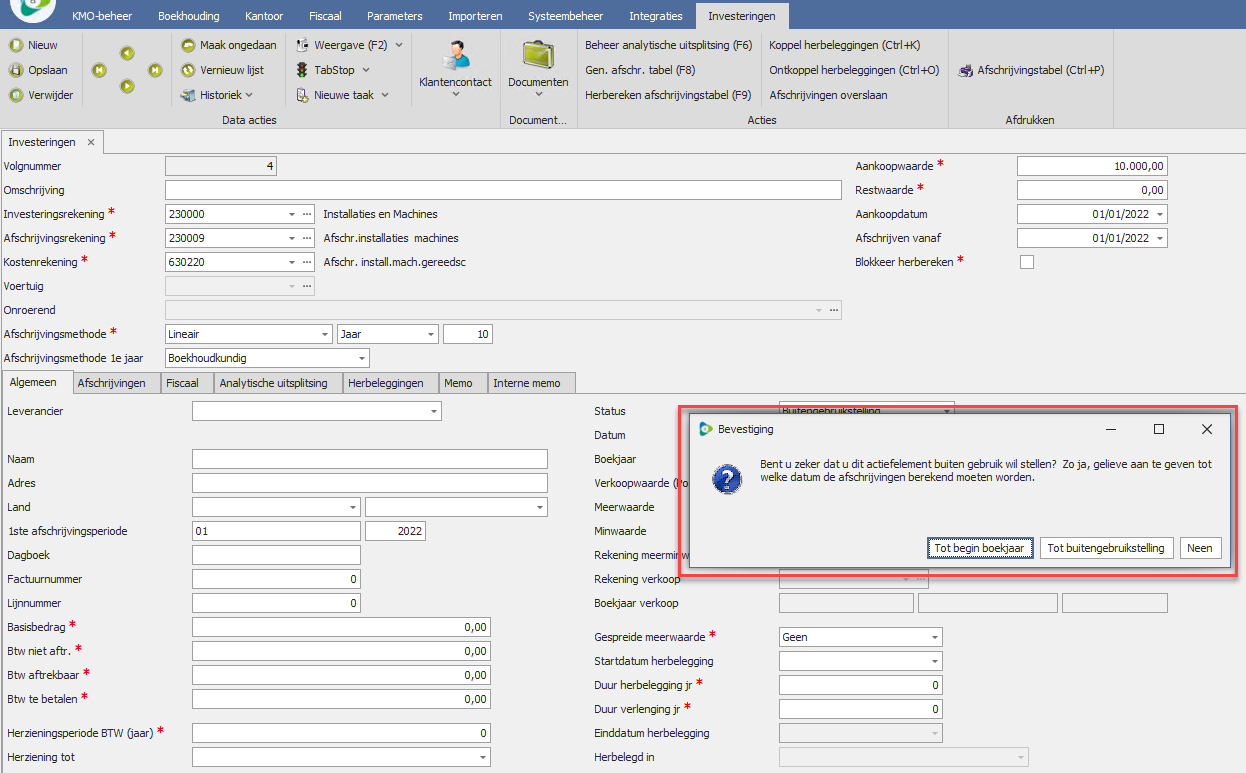The width and height of the screenshot is (1246, 773).
Task: Refresh the list with the Vernieuw lijst icon
Action: 189,70
